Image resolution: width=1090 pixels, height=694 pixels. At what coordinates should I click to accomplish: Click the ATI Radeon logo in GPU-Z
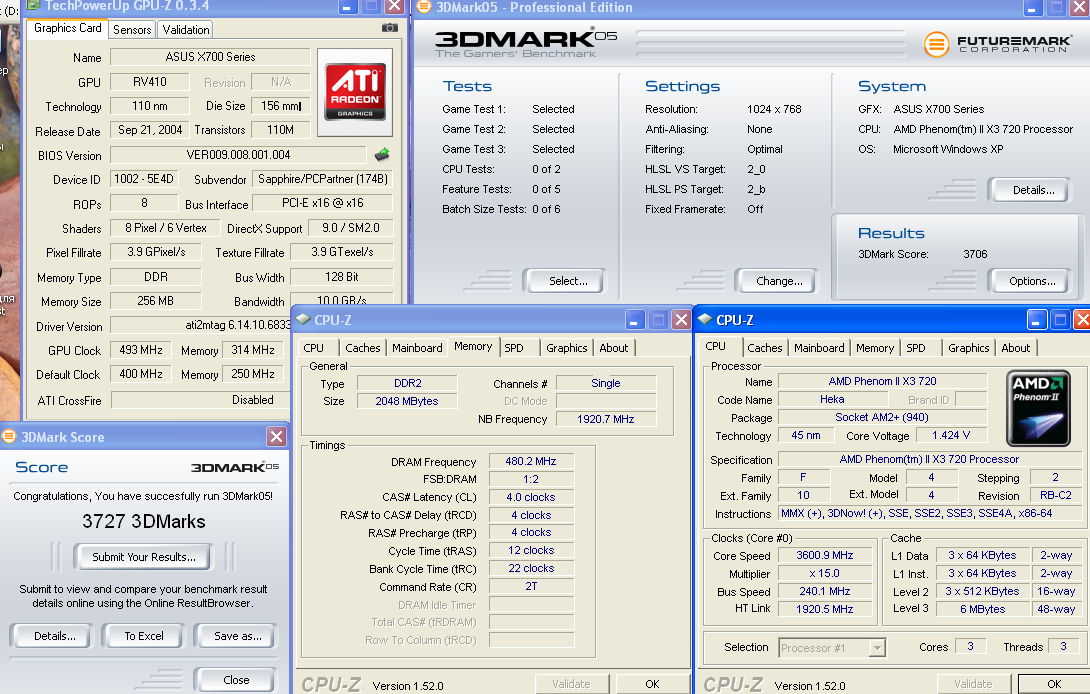[355, 92]
